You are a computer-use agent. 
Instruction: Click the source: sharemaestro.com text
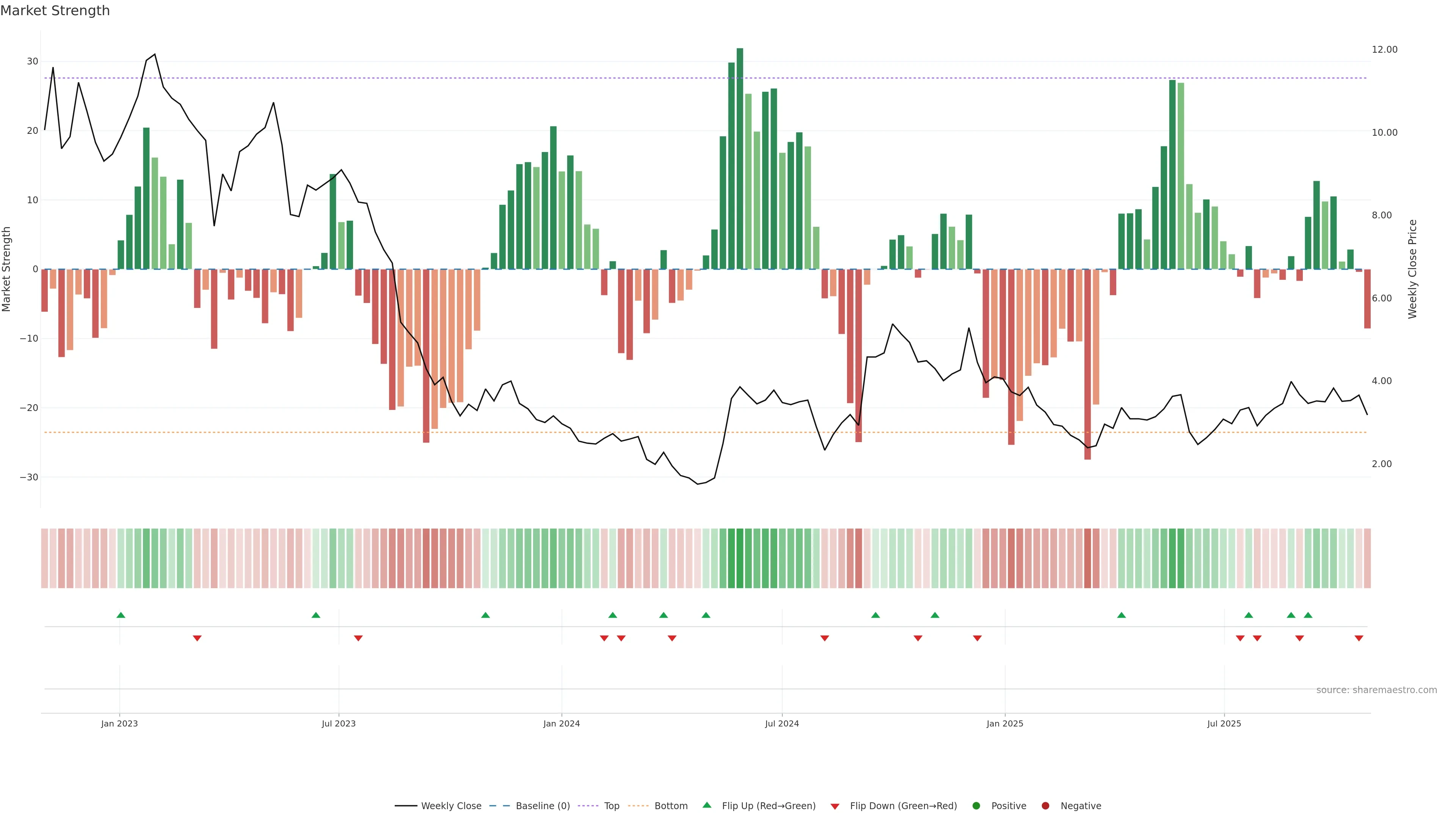point(1376,690)
